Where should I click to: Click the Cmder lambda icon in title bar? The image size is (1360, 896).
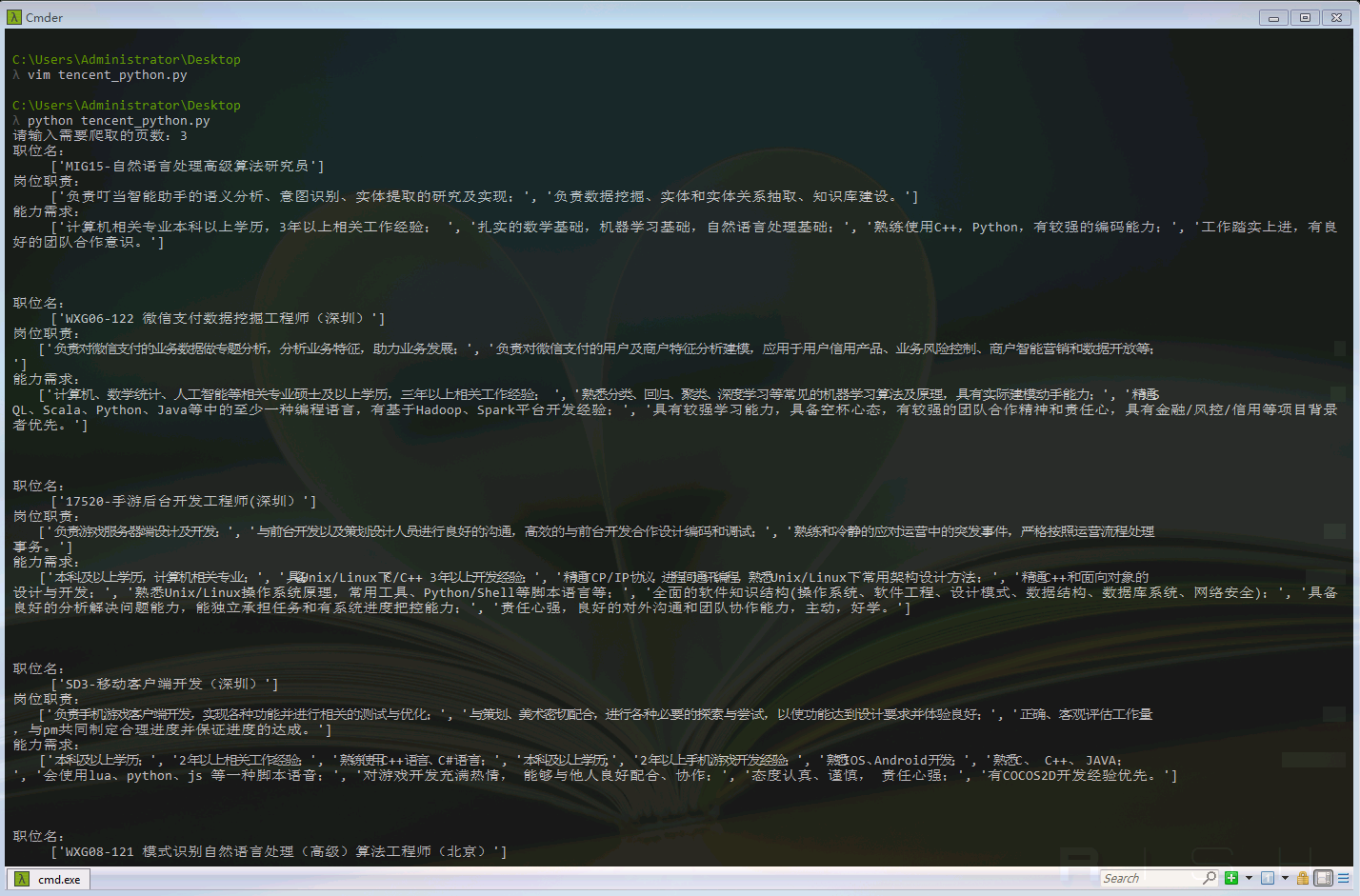pos(13,17)
